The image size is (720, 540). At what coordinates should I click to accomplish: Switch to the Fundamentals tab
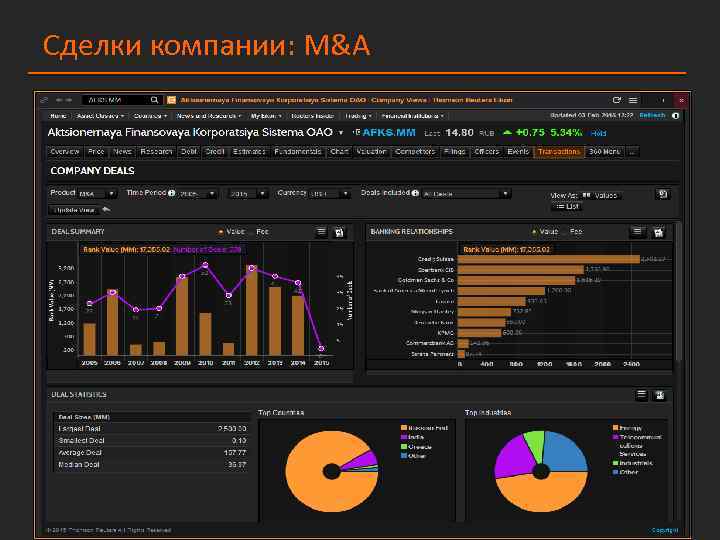298,152
